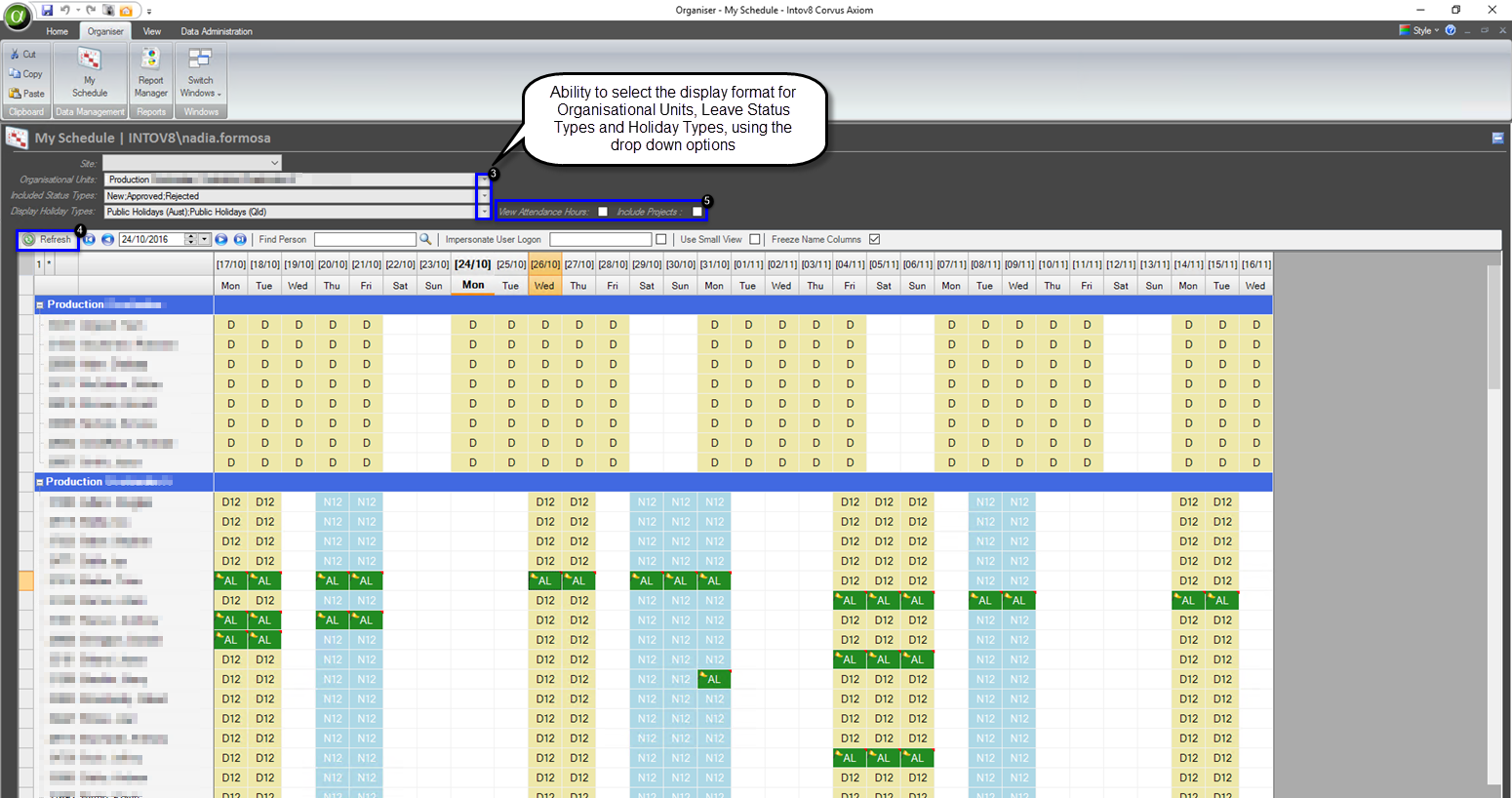Jump to first date with skip-back arrow
1512x798 pixels.
(x=89, y=239)
